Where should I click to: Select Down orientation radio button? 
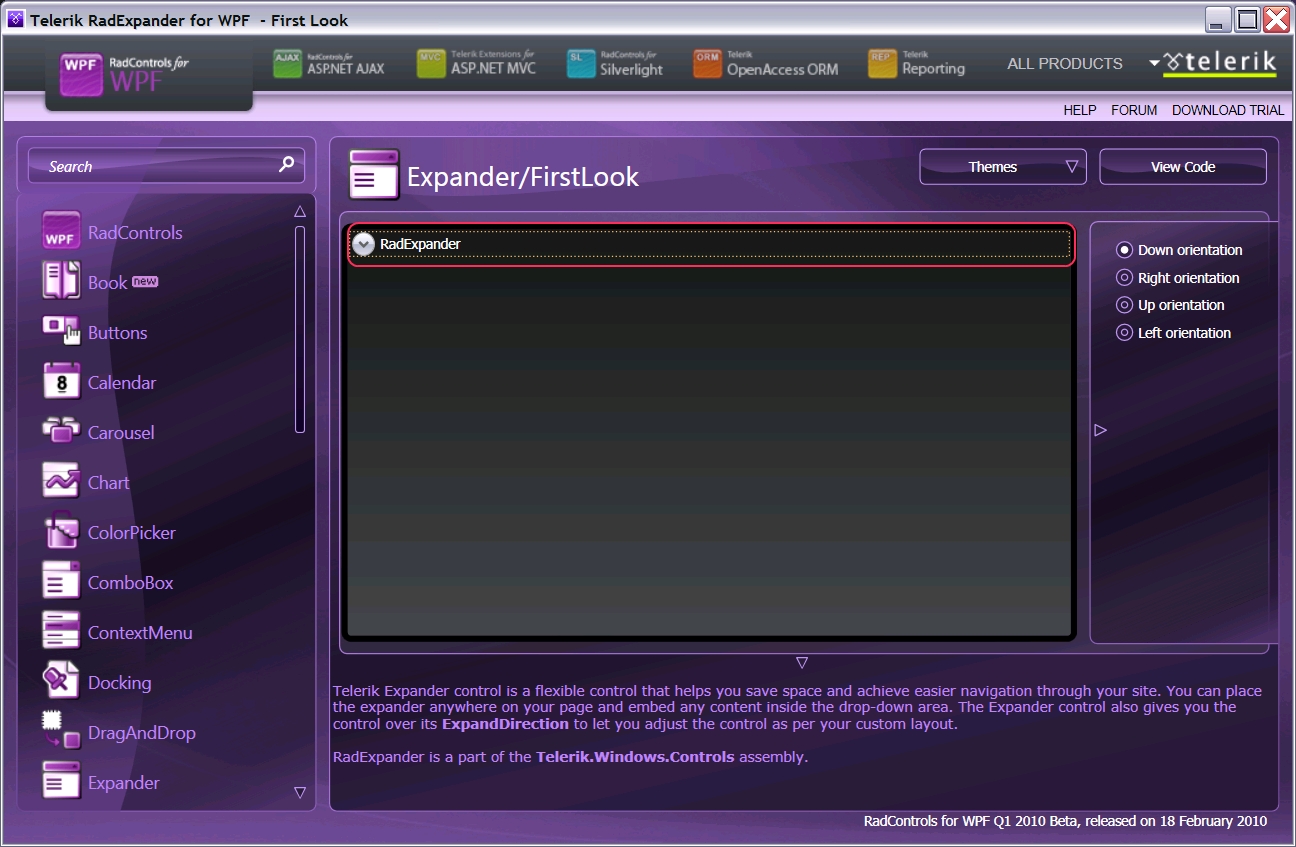click(1124, 250)
